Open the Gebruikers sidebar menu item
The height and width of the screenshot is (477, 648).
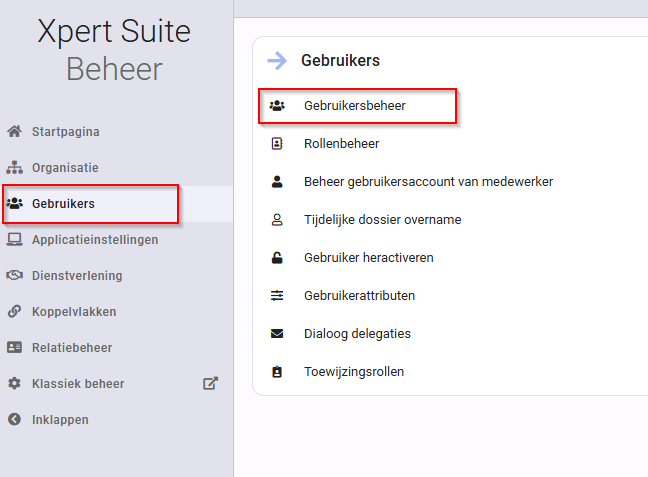(91, 204)
